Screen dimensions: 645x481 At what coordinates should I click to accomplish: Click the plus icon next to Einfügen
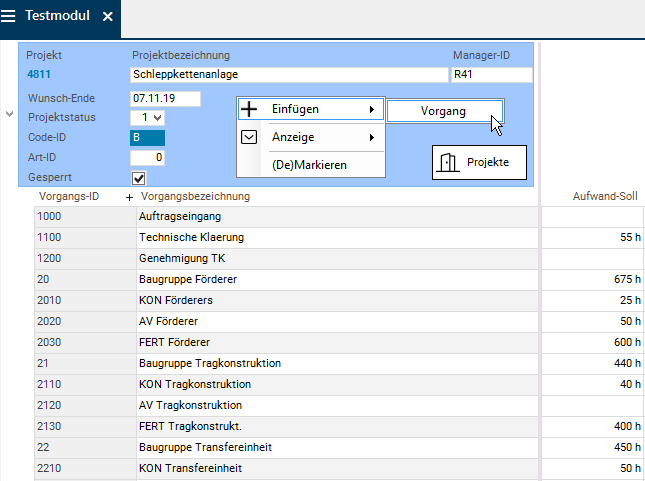pos(249,109)
